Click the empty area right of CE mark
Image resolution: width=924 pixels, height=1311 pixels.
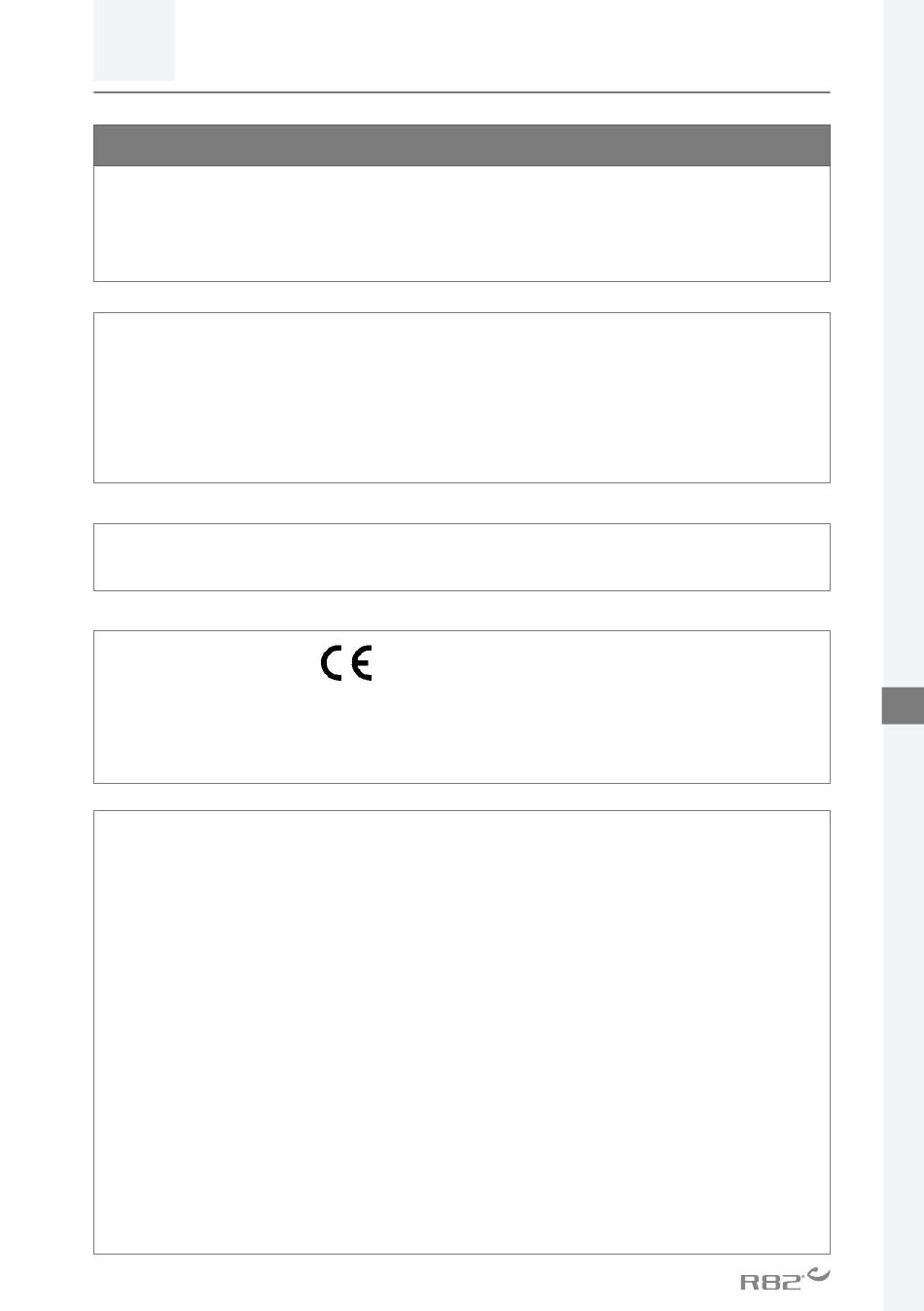point(598,664)
